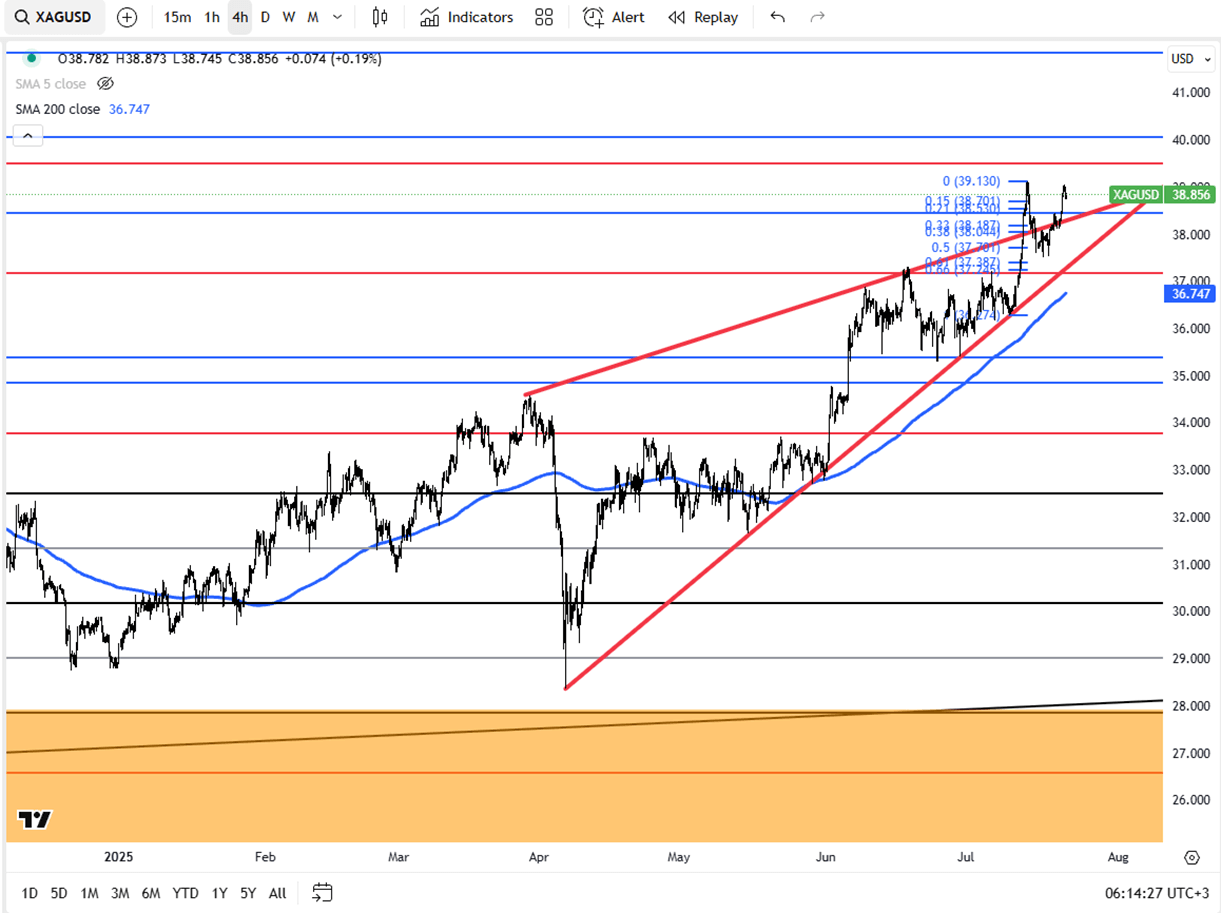Create a new Alert
The width and height of the screenshot is (1221, 913).
pos(614,17)
